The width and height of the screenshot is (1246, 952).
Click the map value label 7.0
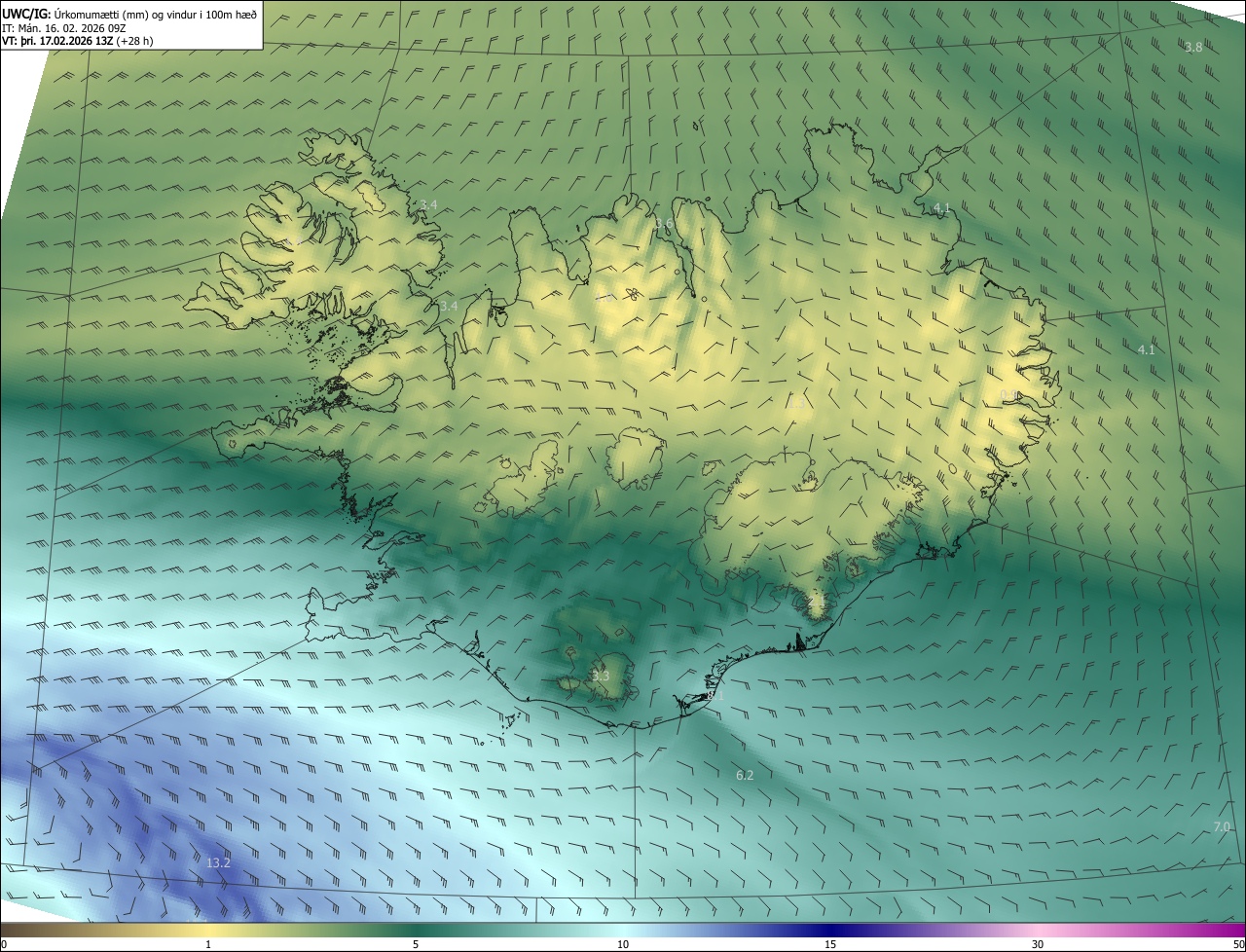click(x=1222, y=826)
